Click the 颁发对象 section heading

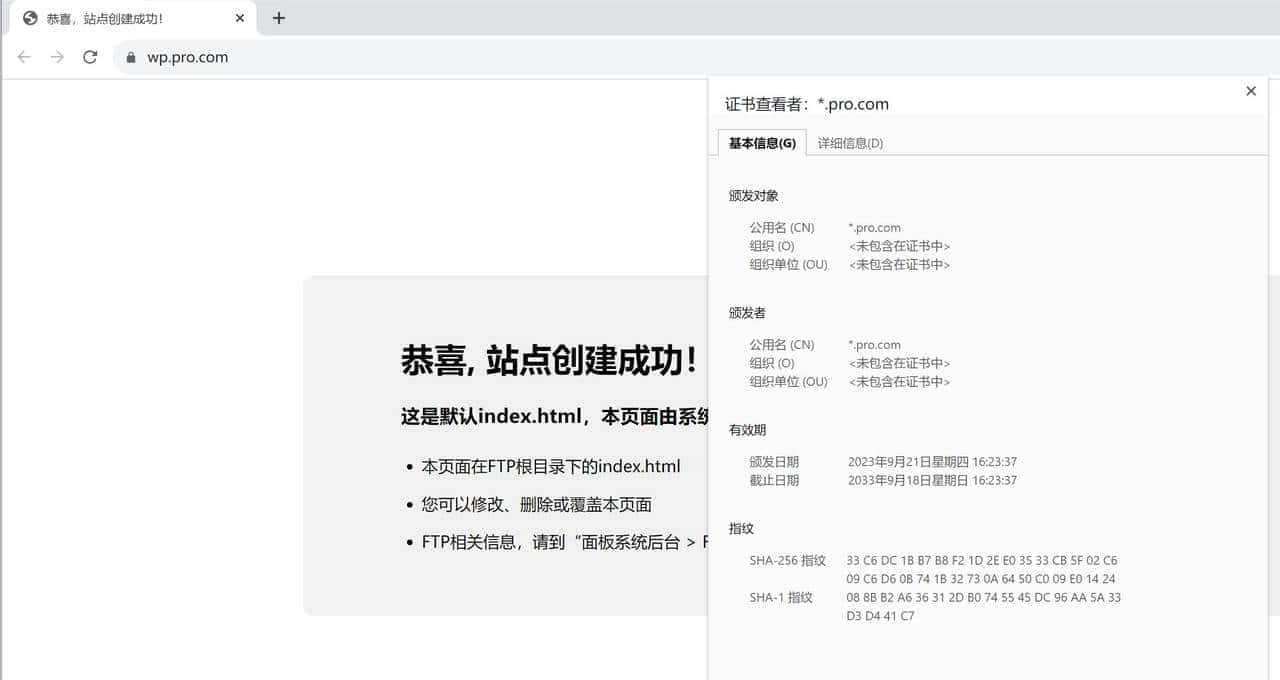point(754,195)
